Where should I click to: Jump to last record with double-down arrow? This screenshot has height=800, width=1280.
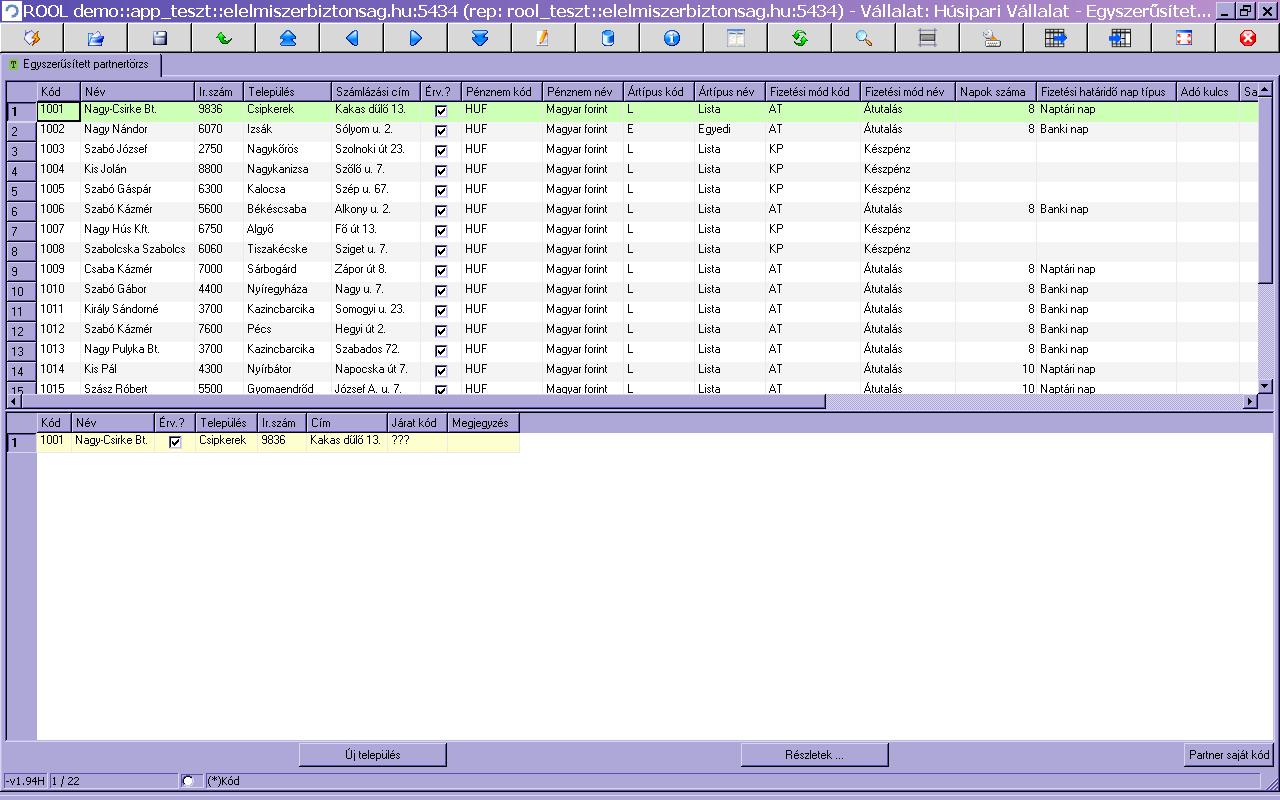(479, 38)
